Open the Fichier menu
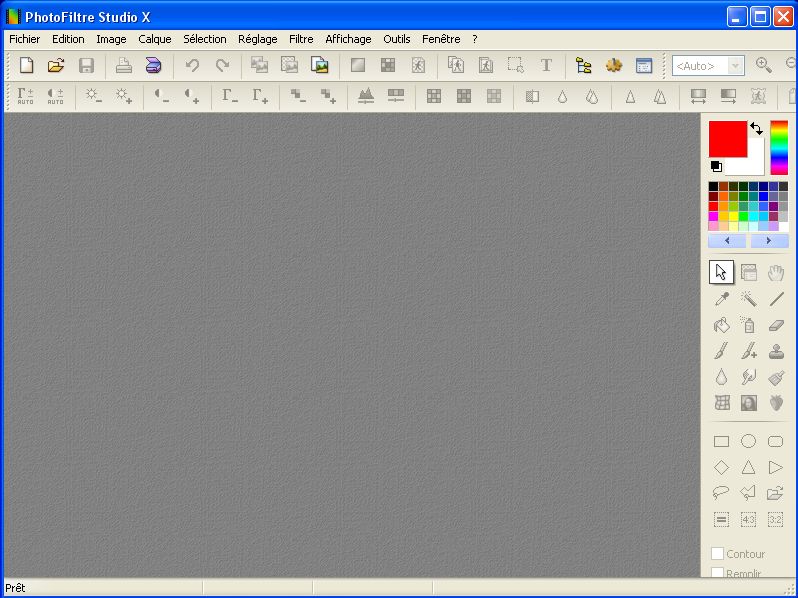This screenshot has width=798, height=598. [x=24, y=39]
